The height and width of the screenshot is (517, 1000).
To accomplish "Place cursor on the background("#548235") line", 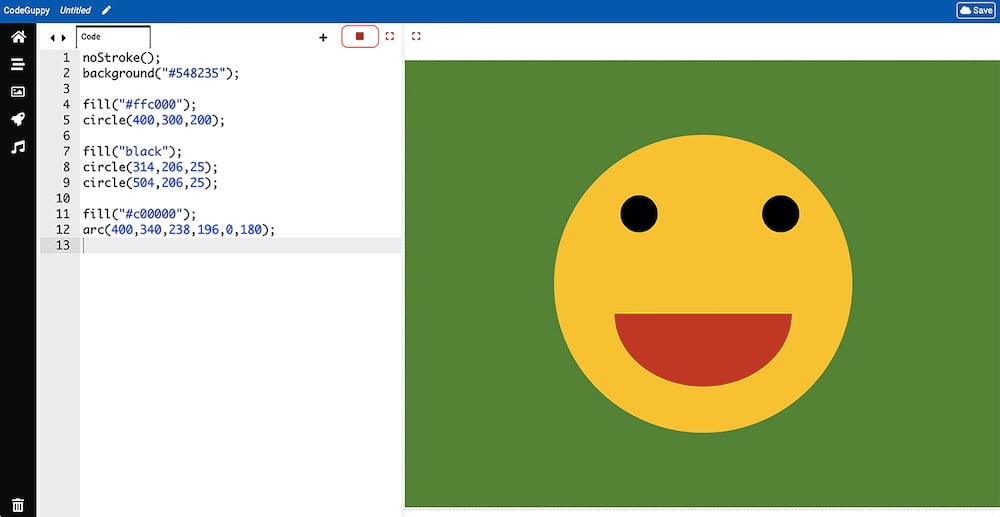I will coord(161,73).
